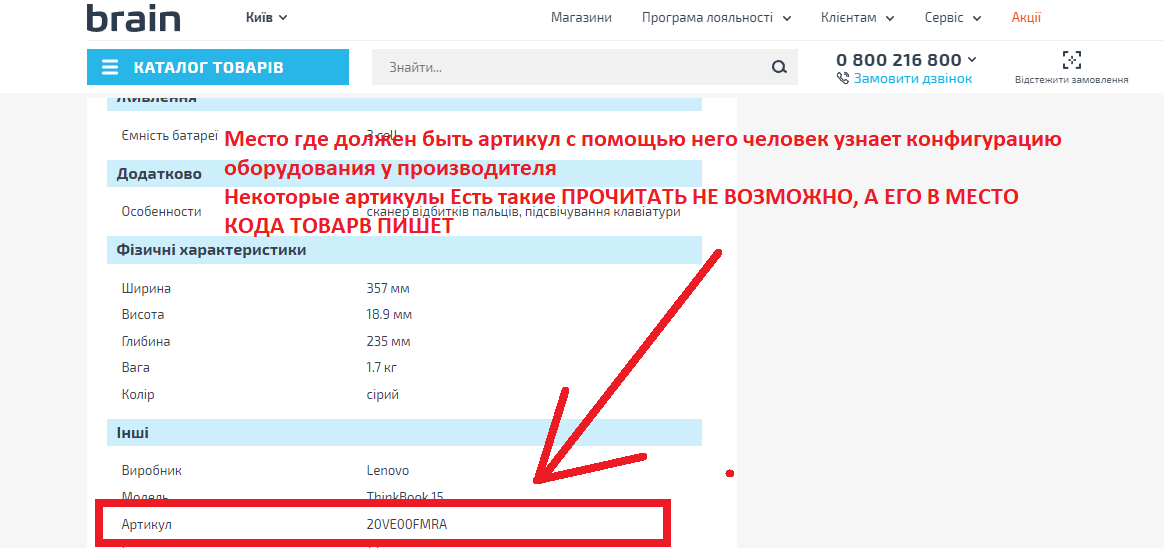Click Відстежити замовлення link

coord(1071,79)
